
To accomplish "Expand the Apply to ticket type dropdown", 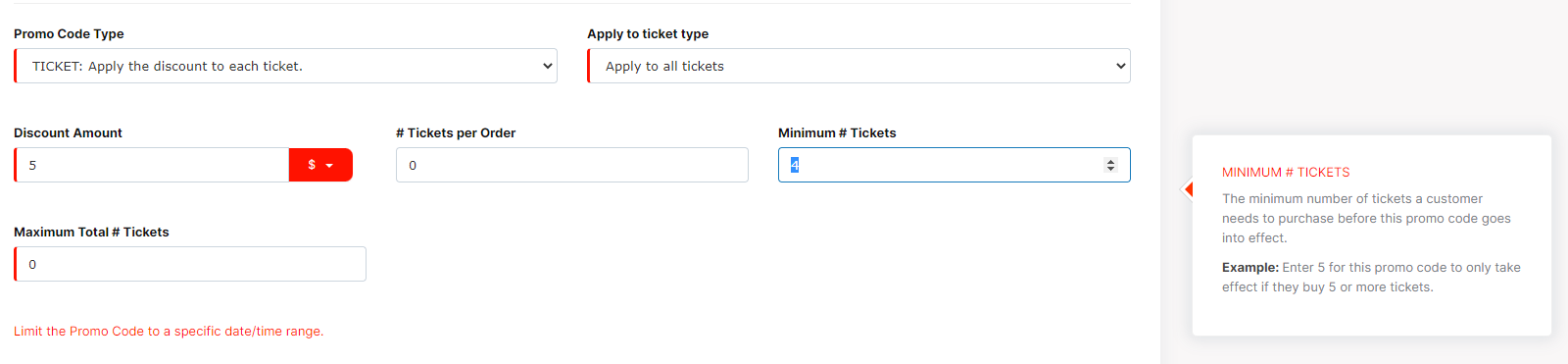I will point(858,66).
